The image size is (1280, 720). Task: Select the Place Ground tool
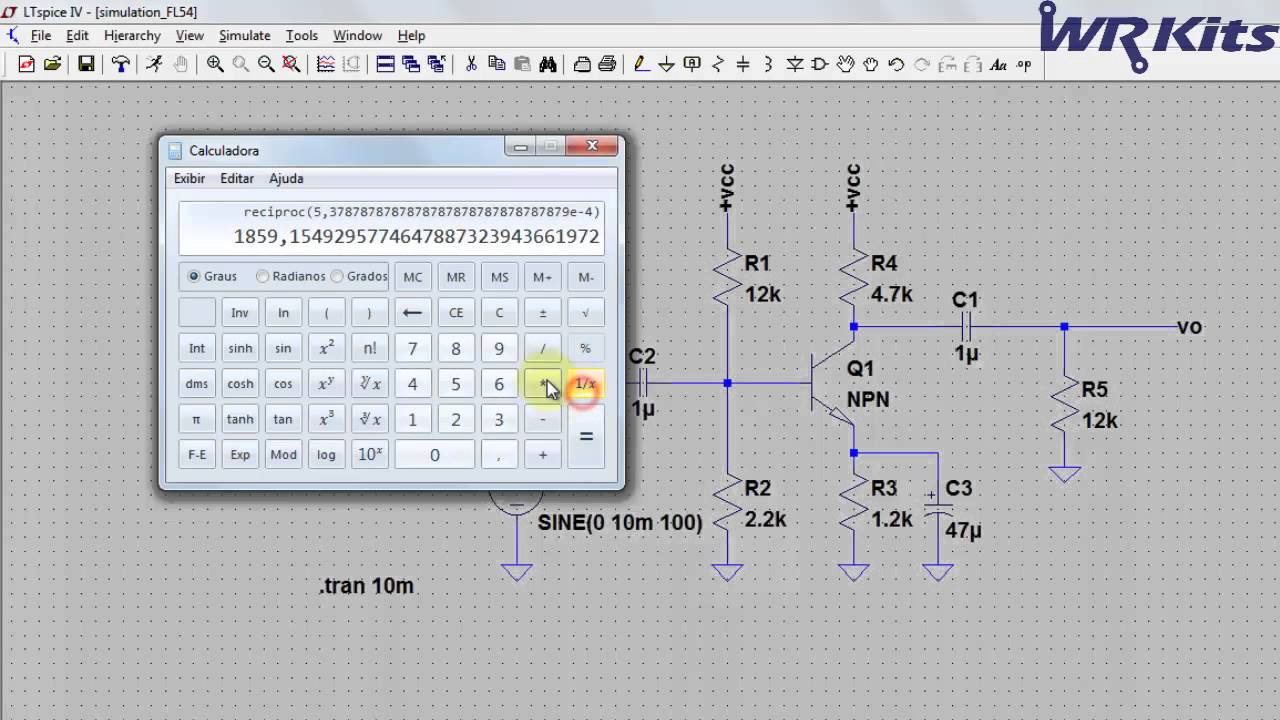click(666, 64)
